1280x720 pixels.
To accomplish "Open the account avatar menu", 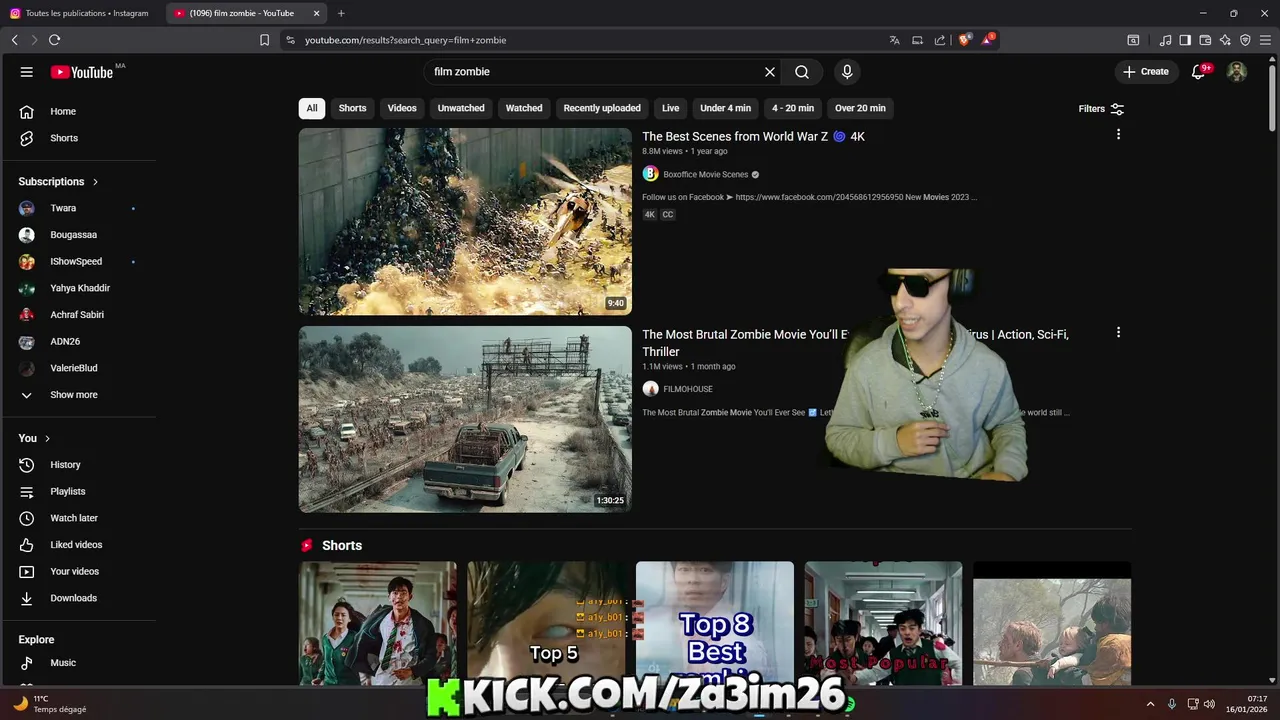I will 1237,72.
